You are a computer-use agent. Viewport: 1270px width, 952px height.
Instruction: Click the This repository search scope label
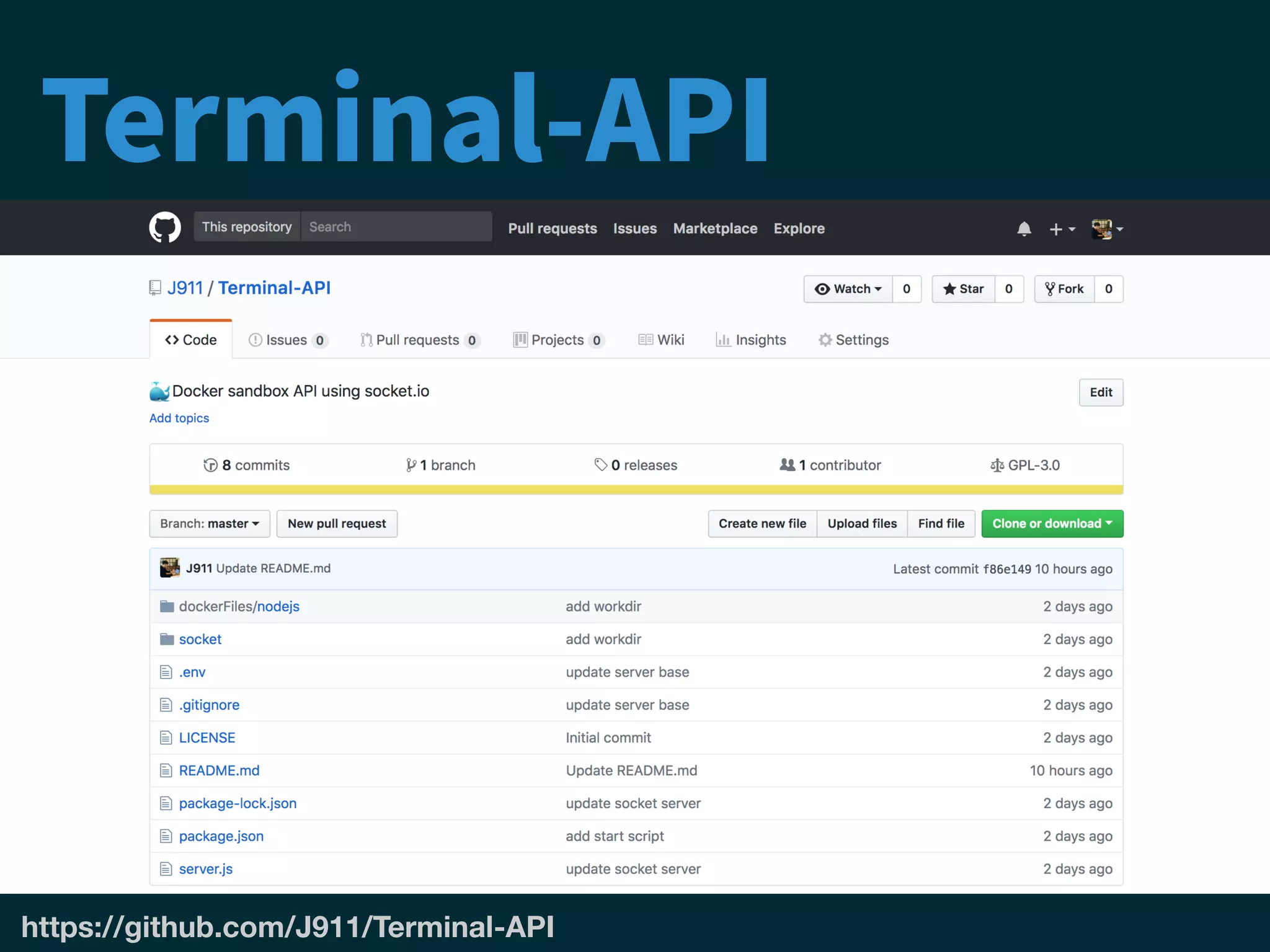(247, 227)
